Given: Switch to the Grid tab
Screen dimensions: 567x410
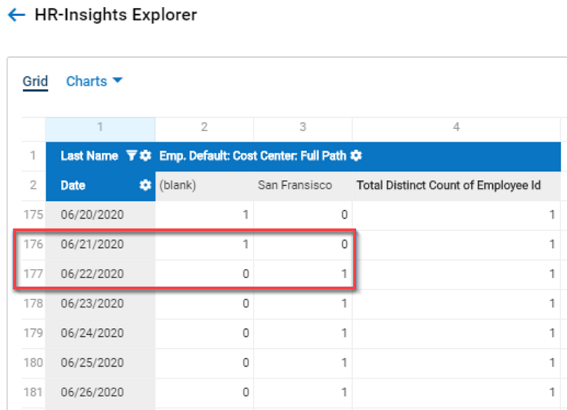Looking at the screenshot, I should tap(35, 81).
